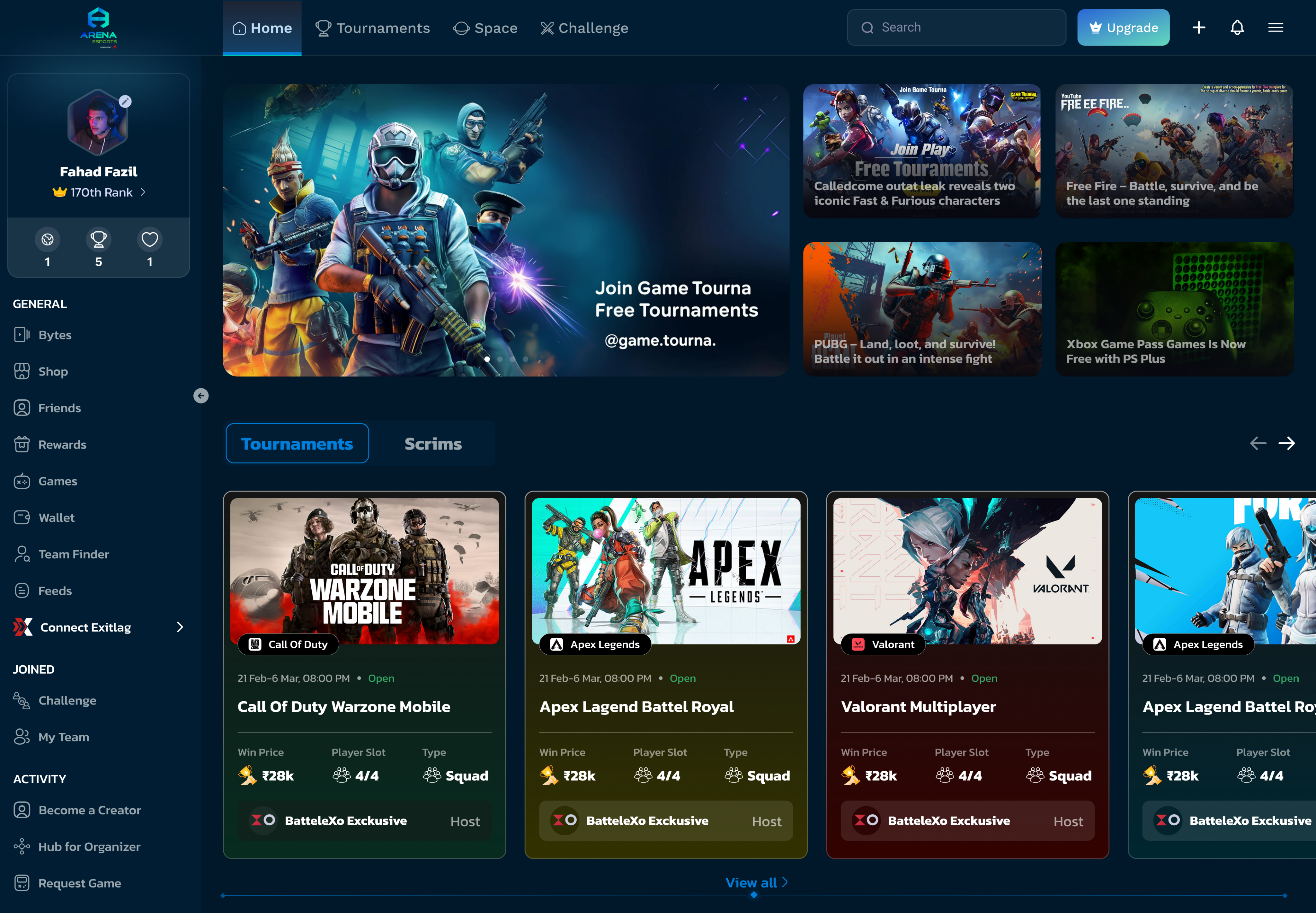Click the profile avatar picture
Screen dimensions: 1316x913
pyautogui.click(x=98, y=122)
